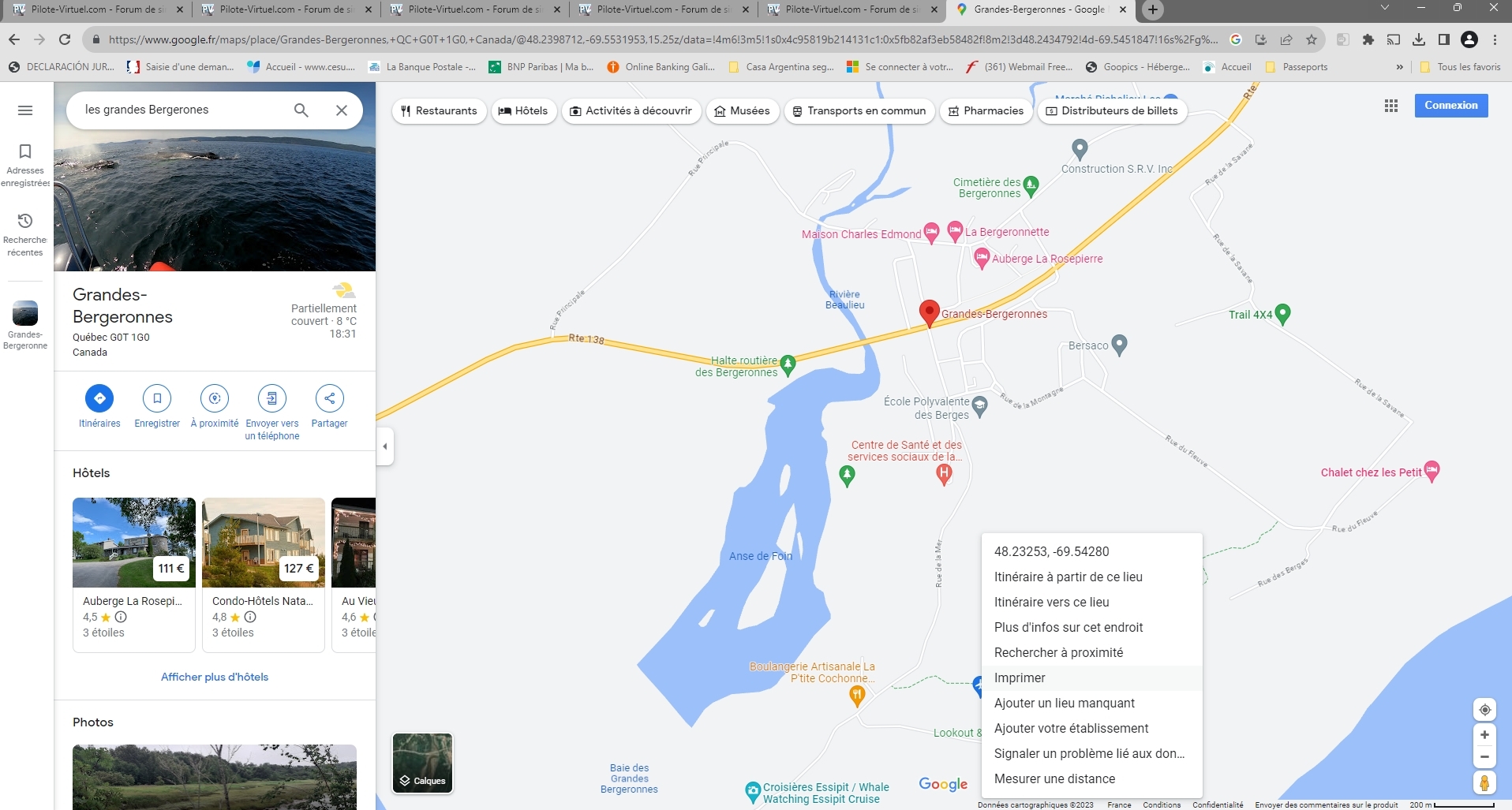
Task: Open the Condo-Hôtels Natakam hotel card
Action: 264,575
